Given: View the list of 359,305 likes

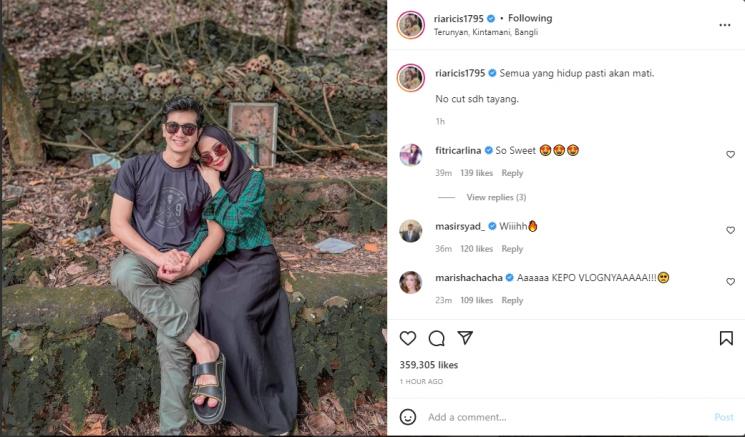Looking at the screenshot, I should pos(429,365).
